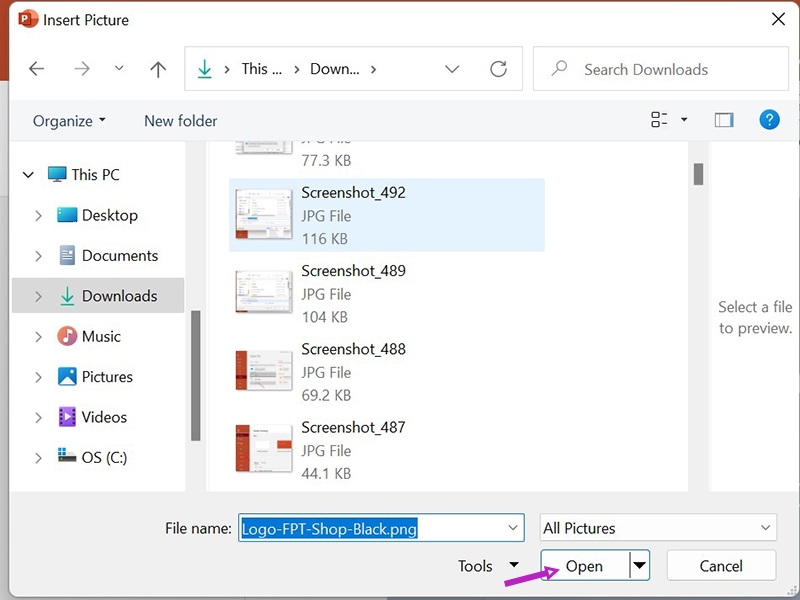Select 'Down...' breadcrumb in address bar

tap(335, 69)
